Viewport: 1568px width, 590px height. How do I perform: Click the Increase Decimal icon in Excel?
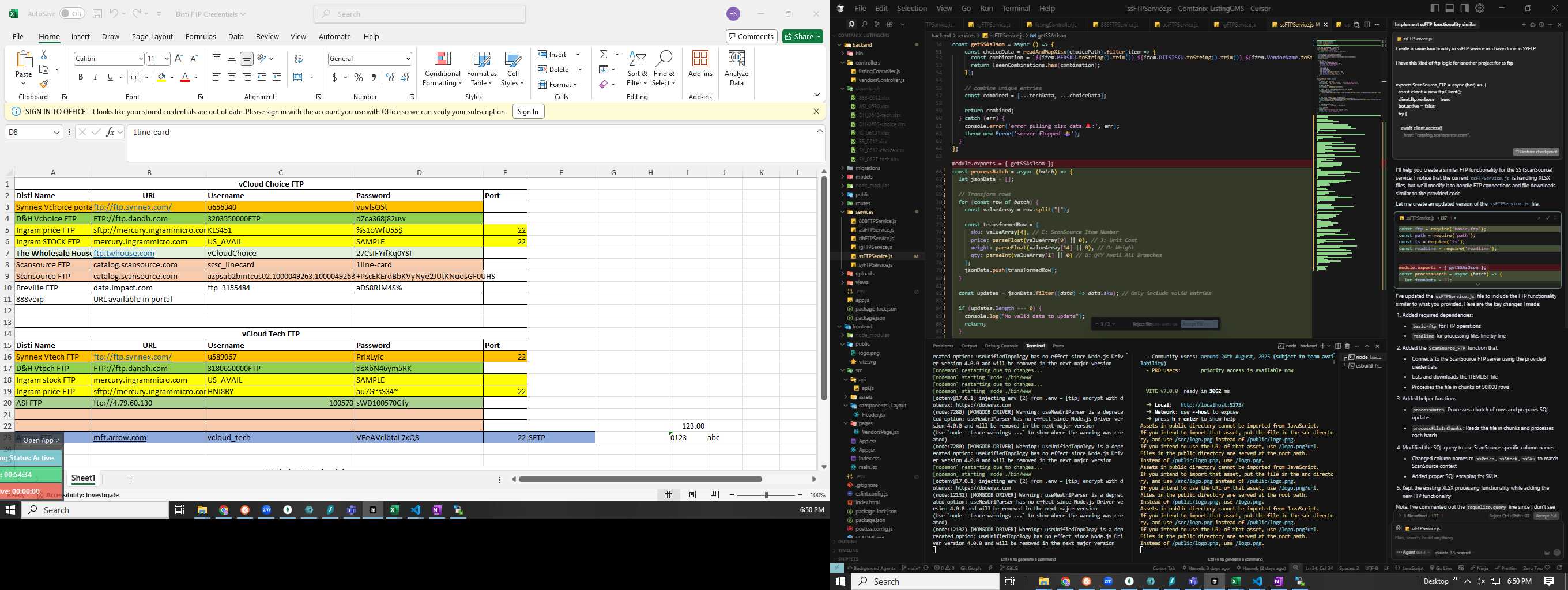(390, 77)
